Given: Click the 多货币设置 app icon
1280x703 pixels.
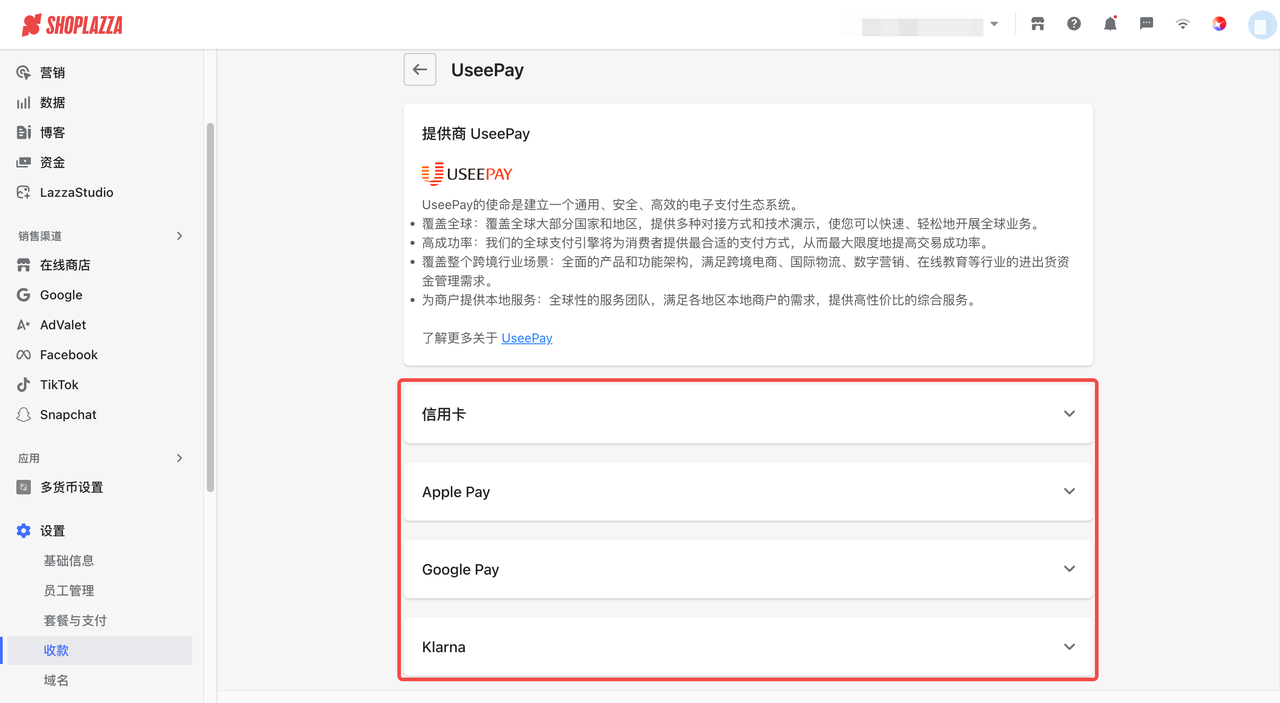Looking at the screenshot, I should [24, 488].
